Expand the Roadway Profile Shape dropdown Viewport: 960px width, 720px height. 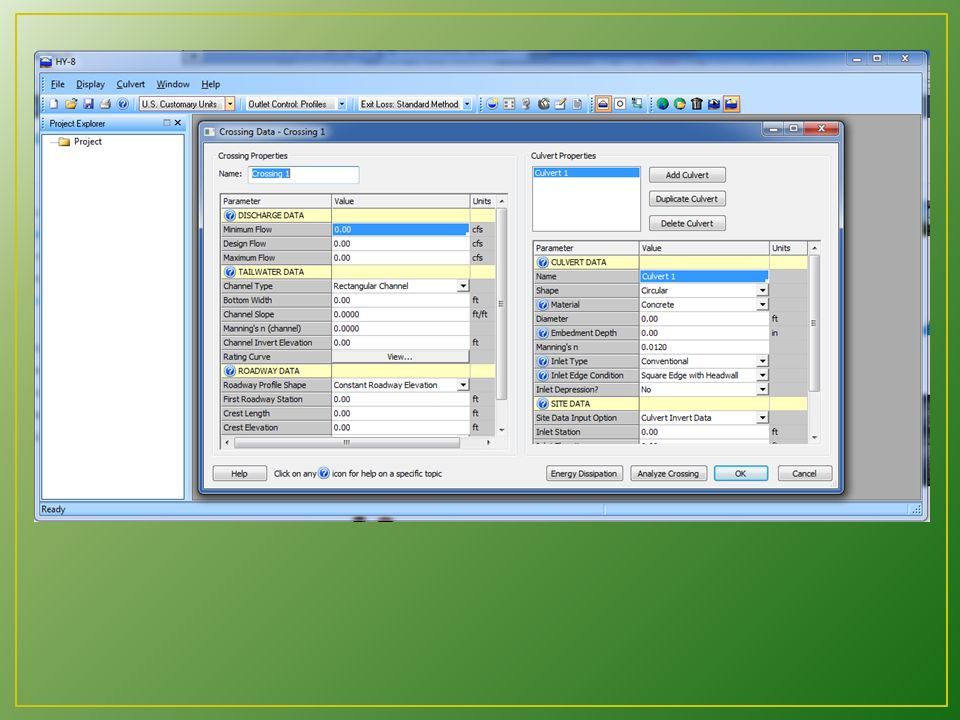point(463,385)
